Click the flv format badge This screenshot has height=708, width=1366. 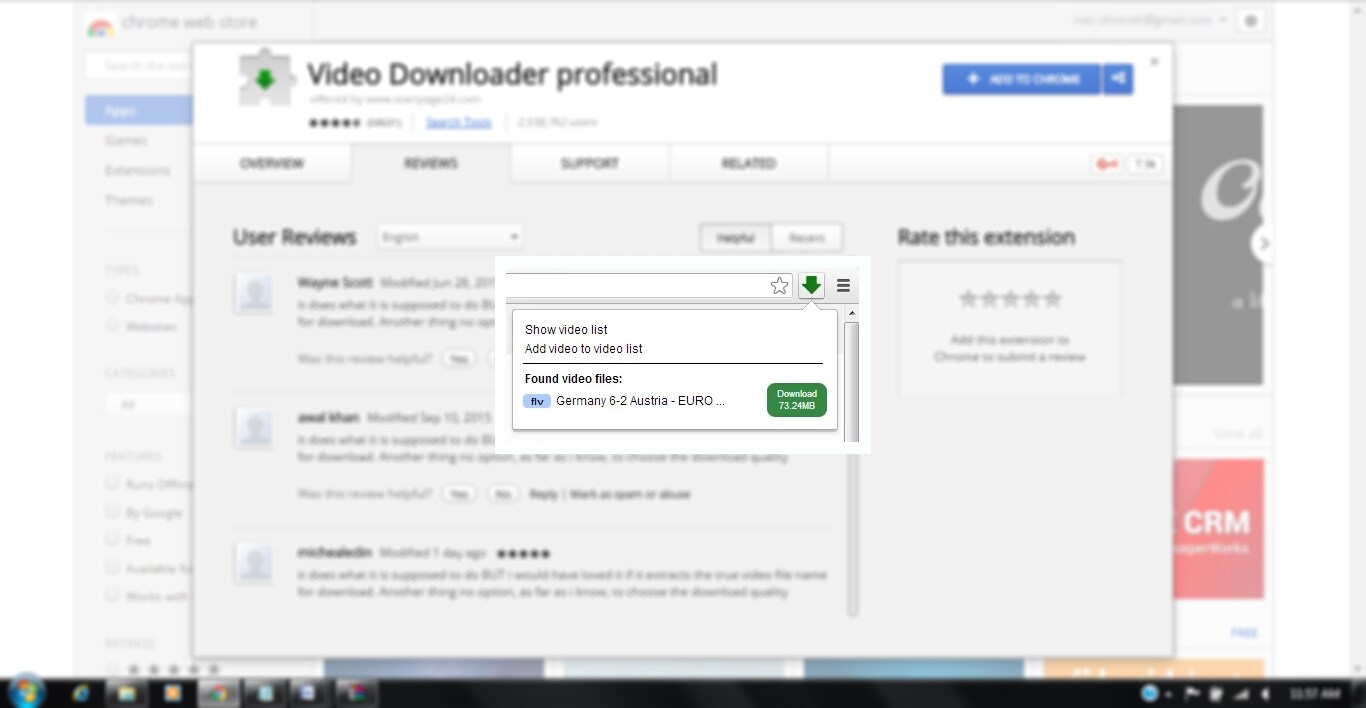pyautogui.click(x=537, y=401)
